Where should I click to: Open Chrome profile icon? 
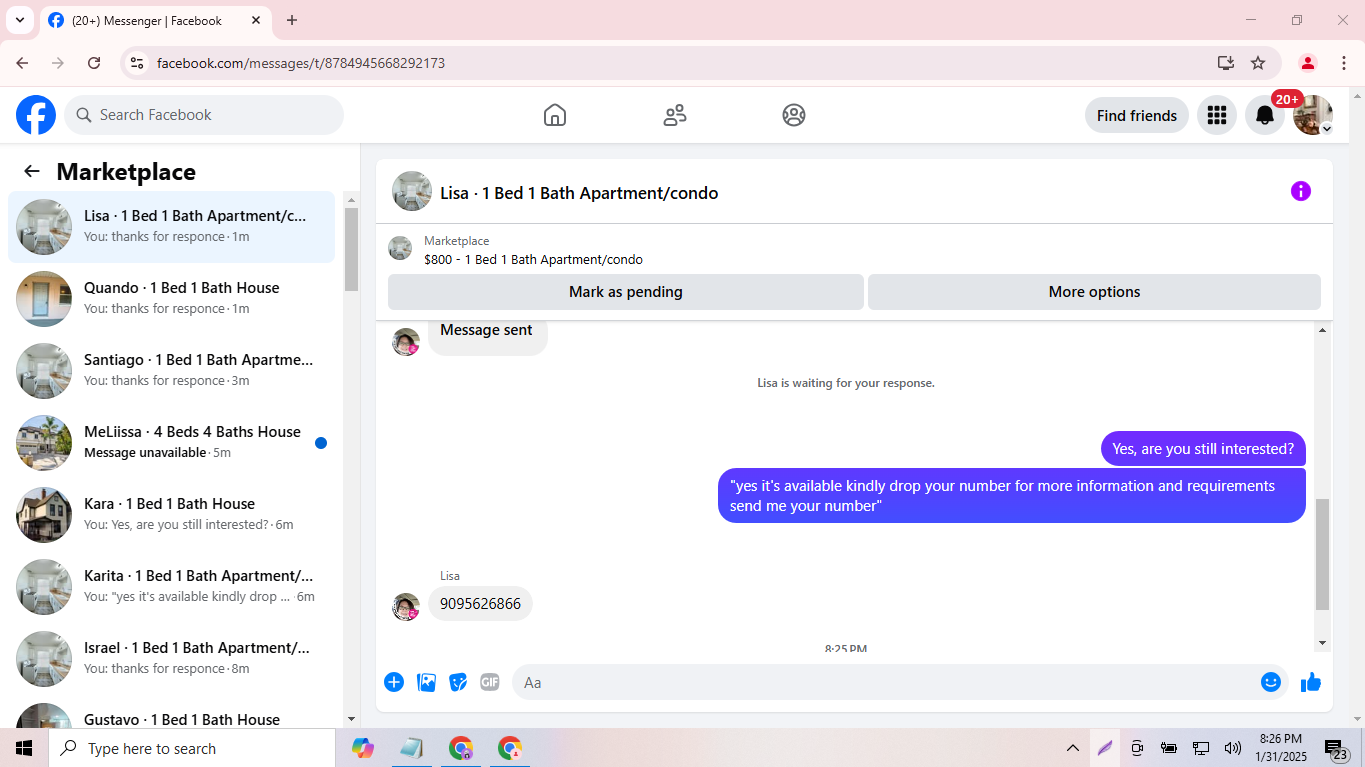[x=1307, y=63]
